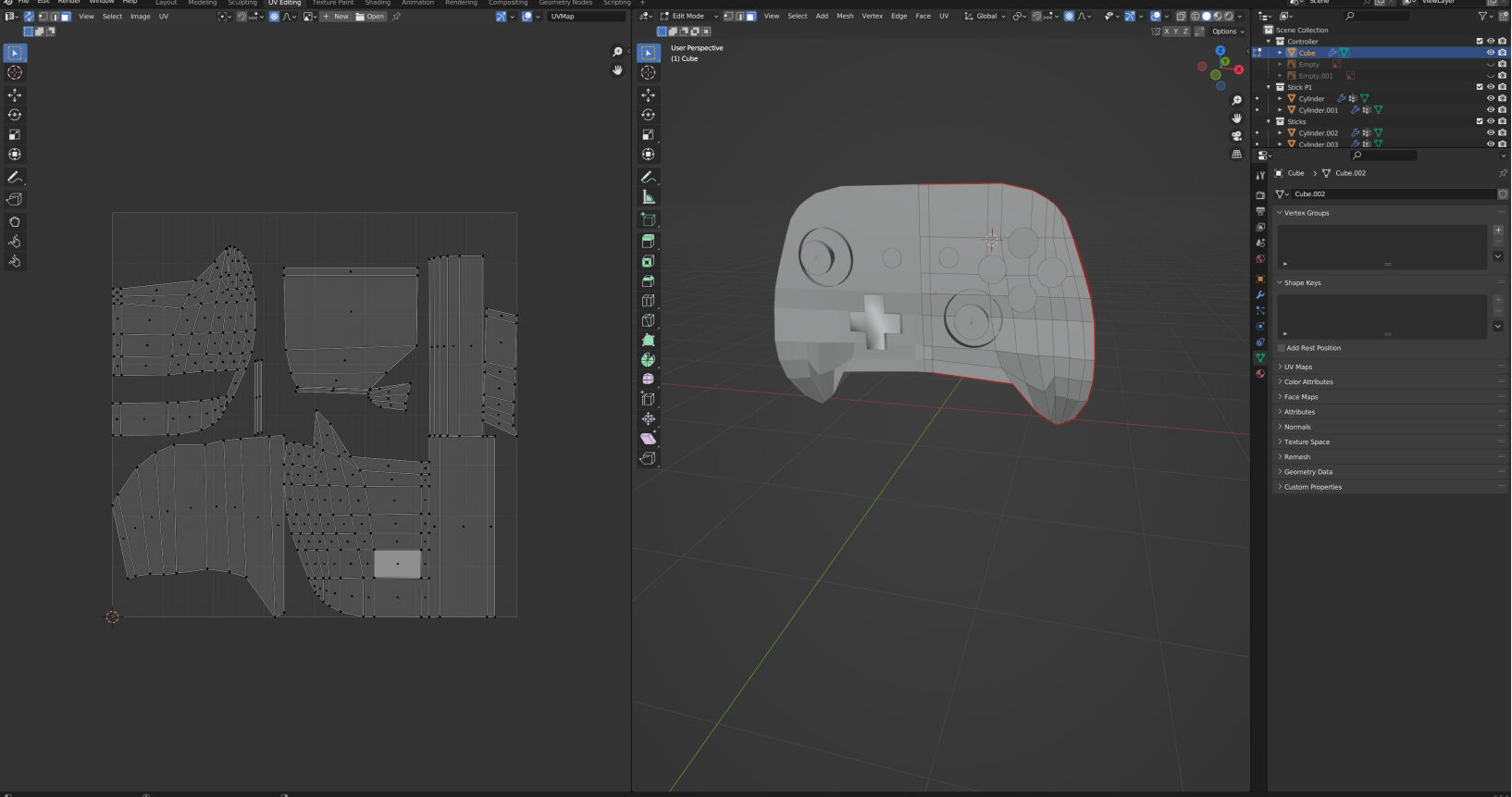Switch to the Texture Paint workspace tab
The height and width of the screenshot is (797, 1512).
click(x=332, y=3)
